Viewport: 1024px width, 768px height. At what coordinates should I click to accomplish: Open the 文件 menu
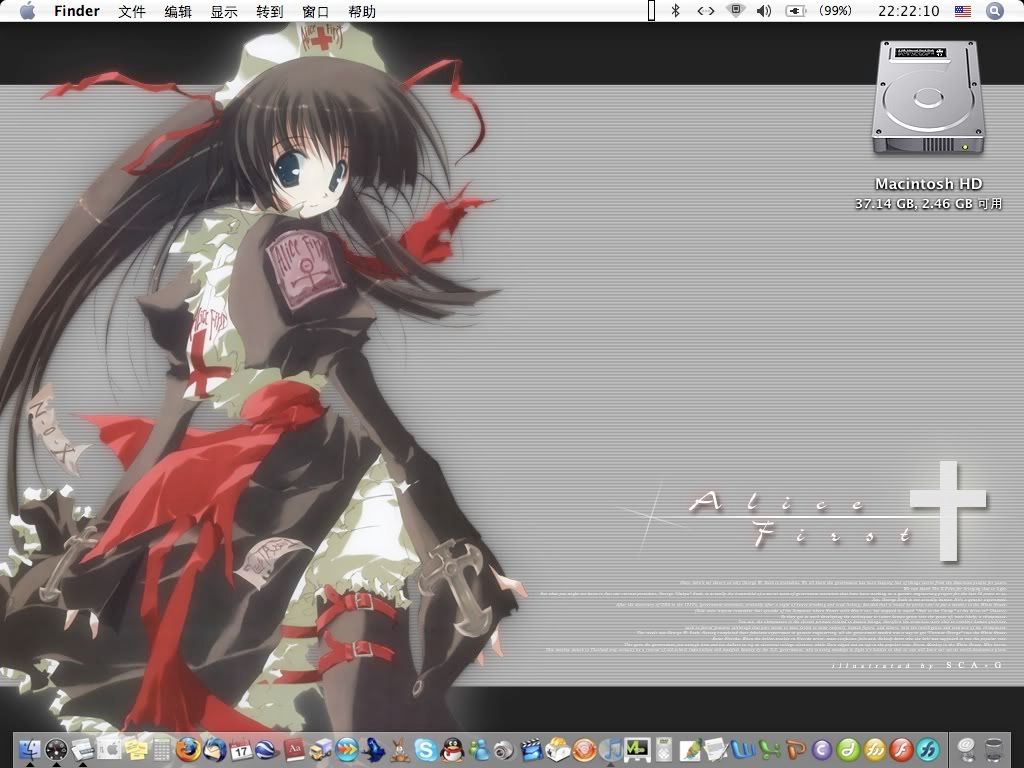[x=132, y=12]
